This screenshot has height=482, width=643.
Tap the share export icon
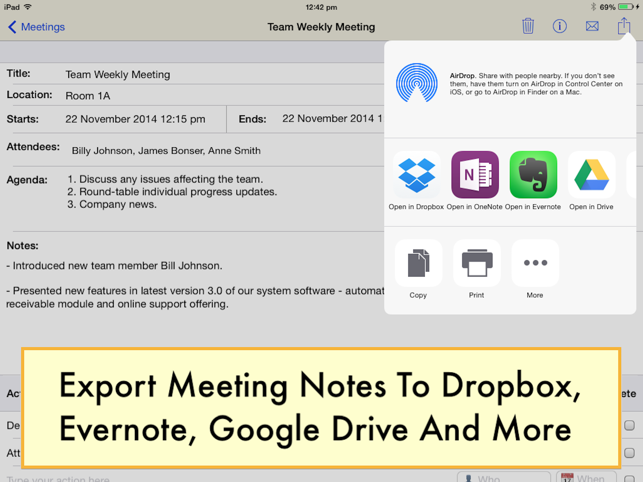pyautogui.click(x=624, y=26)
